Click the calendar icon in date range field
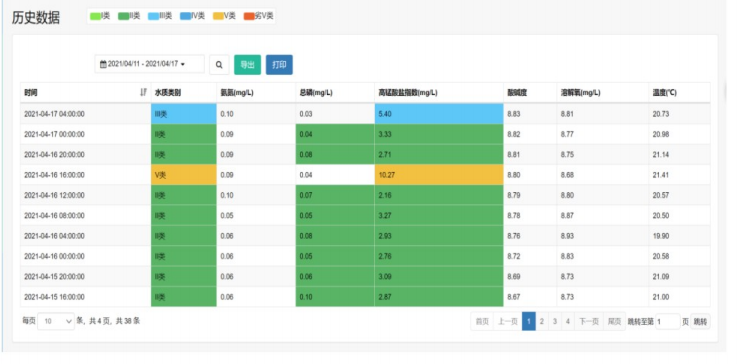The height and width of the screenshot is (364, 743). 103,64
